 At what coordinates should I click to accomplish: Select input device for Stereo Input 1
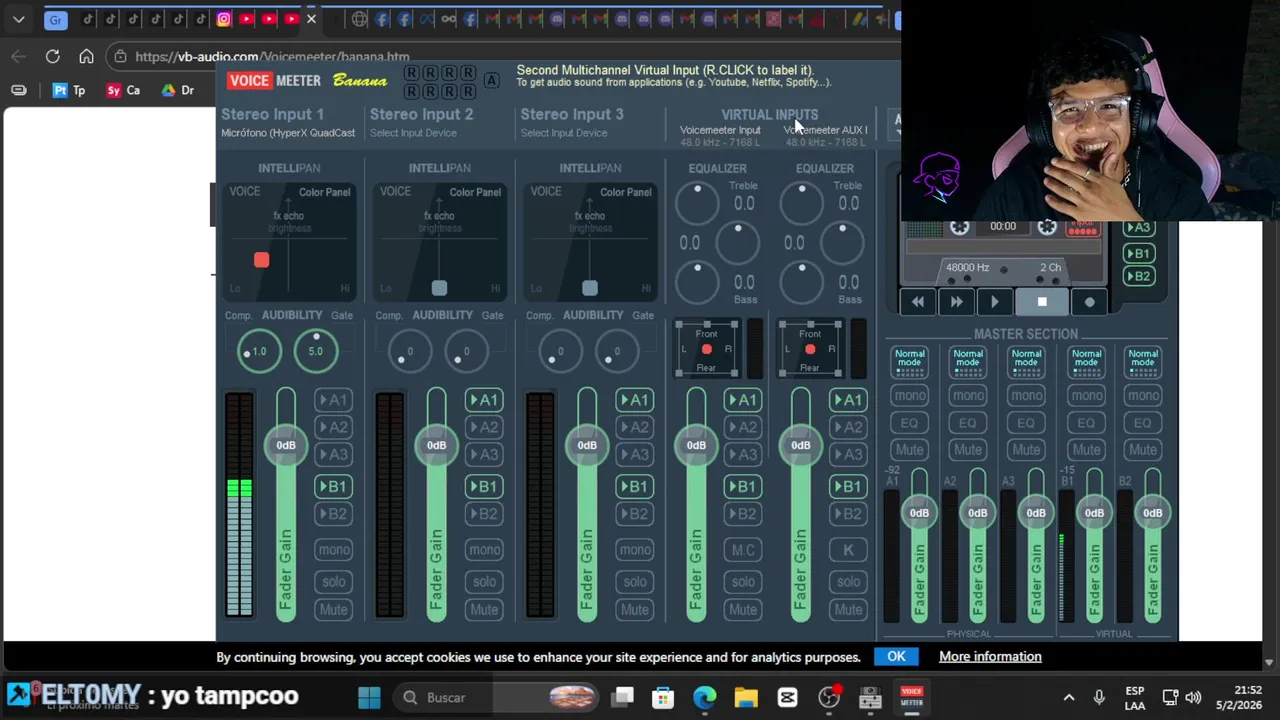[288, 133]
